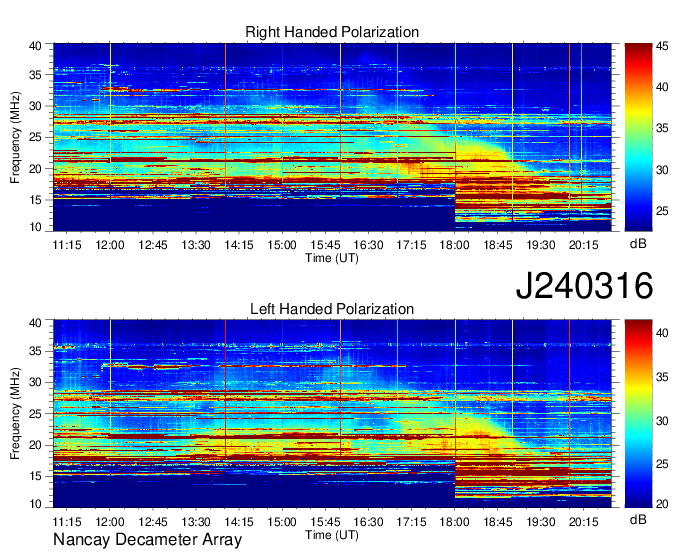Click the 19:30 time tick on Right Handed plot

tap(540, 245)
